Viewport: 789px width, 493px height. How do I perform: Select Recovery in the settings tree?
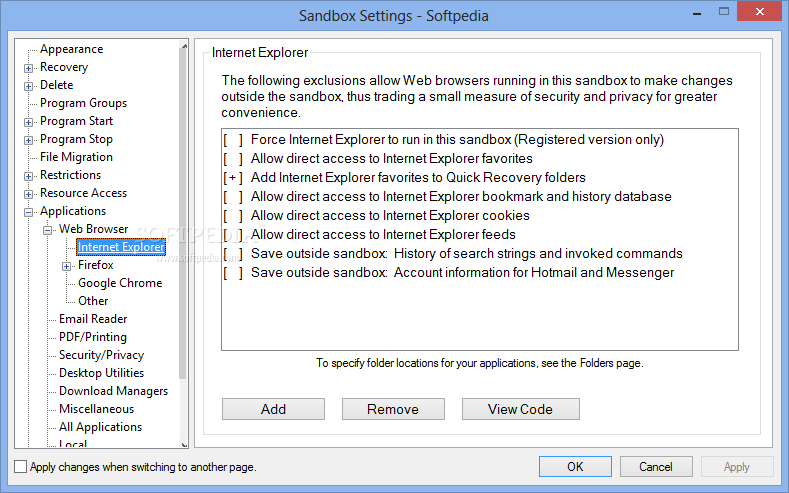[x=64, y=67]
